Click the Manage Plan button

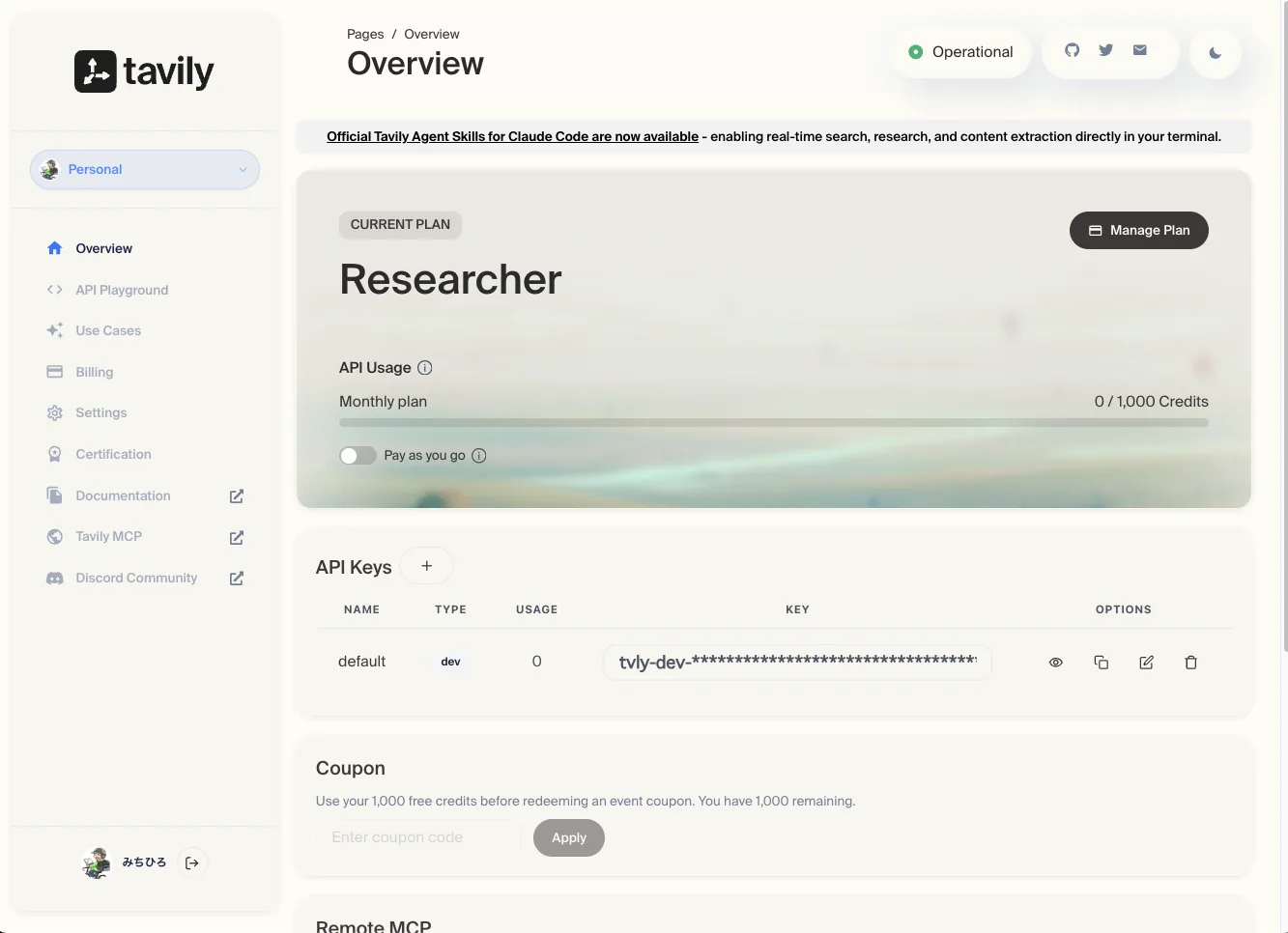[1139, 230]
